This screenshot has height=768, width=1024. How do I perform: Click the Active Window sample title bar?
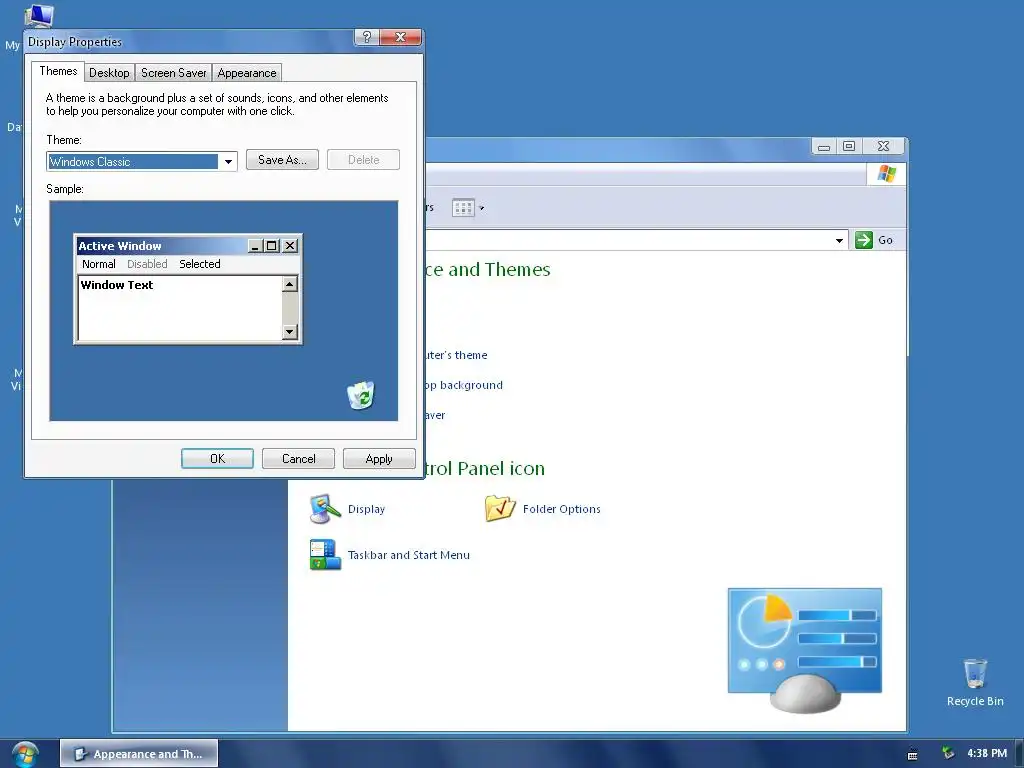tap(161, 246)
